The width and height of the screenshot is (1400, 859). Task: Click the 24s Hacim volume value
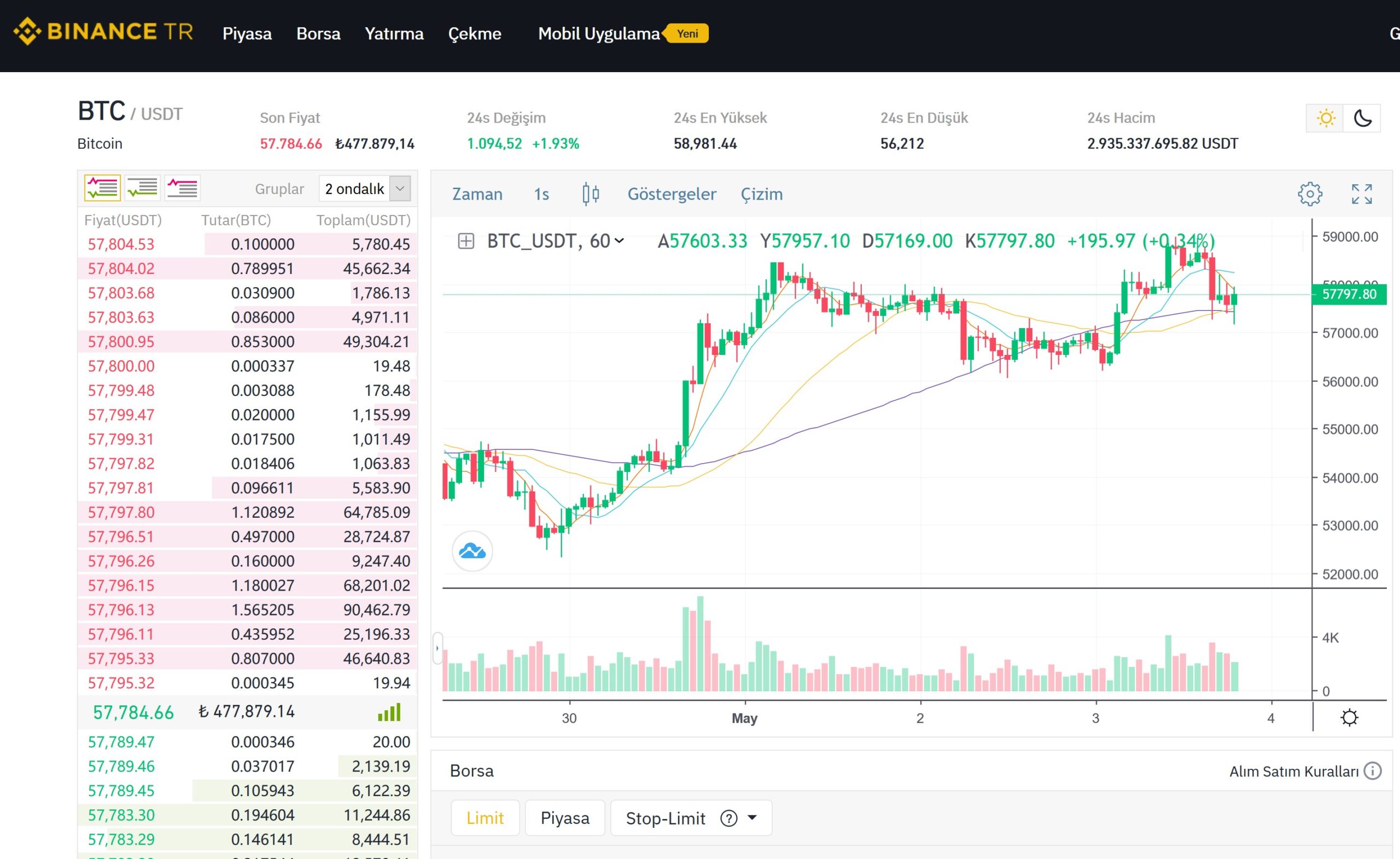(1163, 144)
